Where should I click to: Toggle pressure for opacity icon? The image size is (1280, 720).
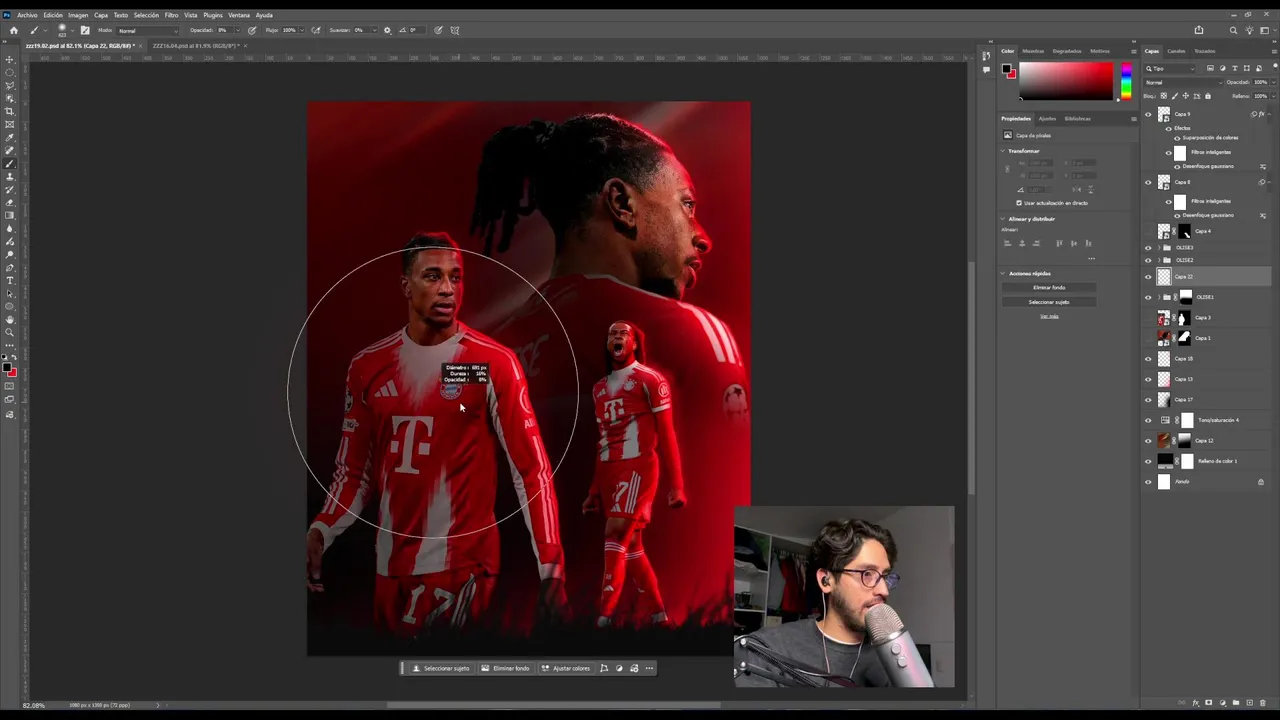click(x=252, y=30)
